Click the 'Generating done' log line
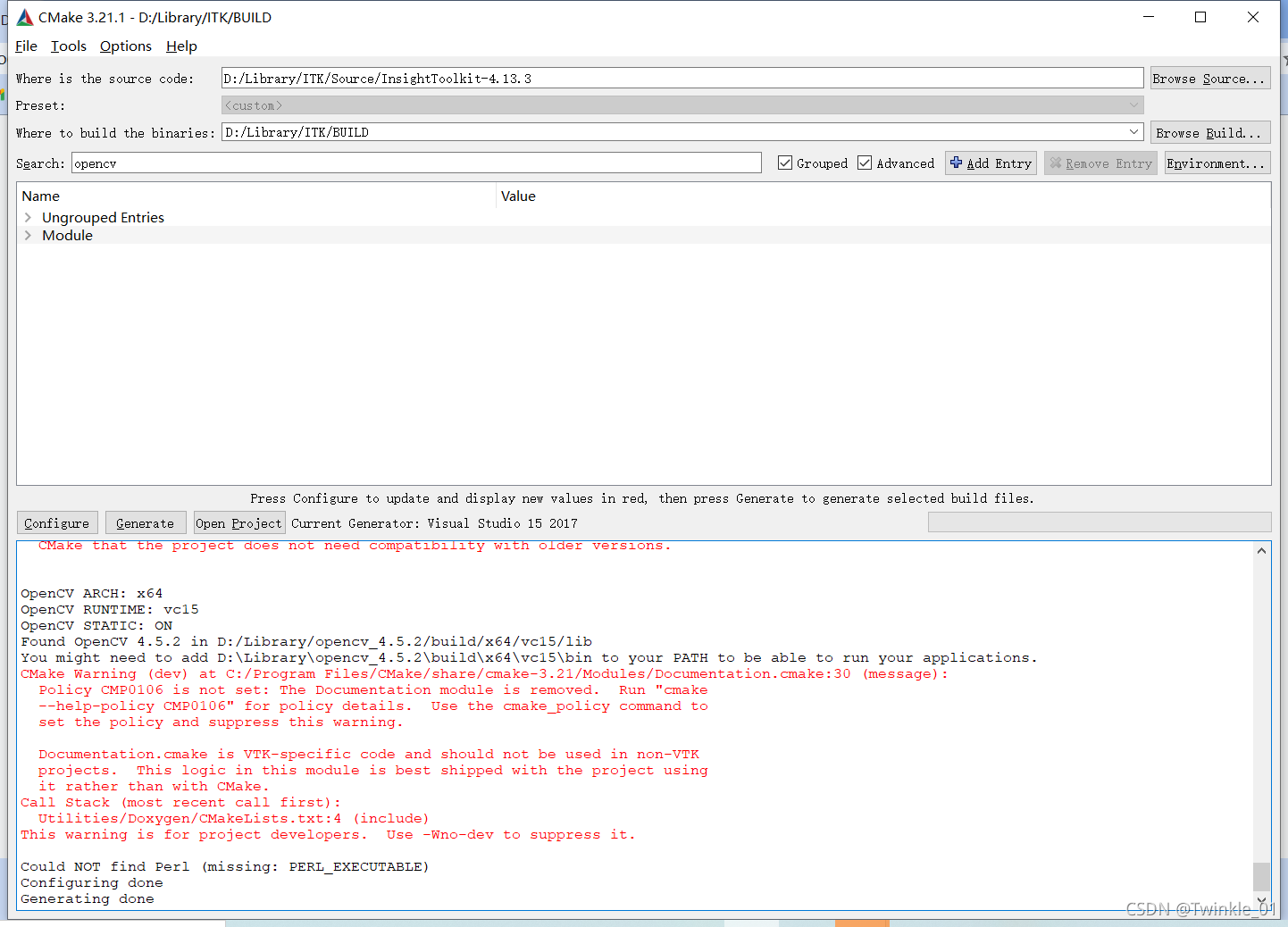This screenshot has height=927, width=1288. [x=88, y=898]
